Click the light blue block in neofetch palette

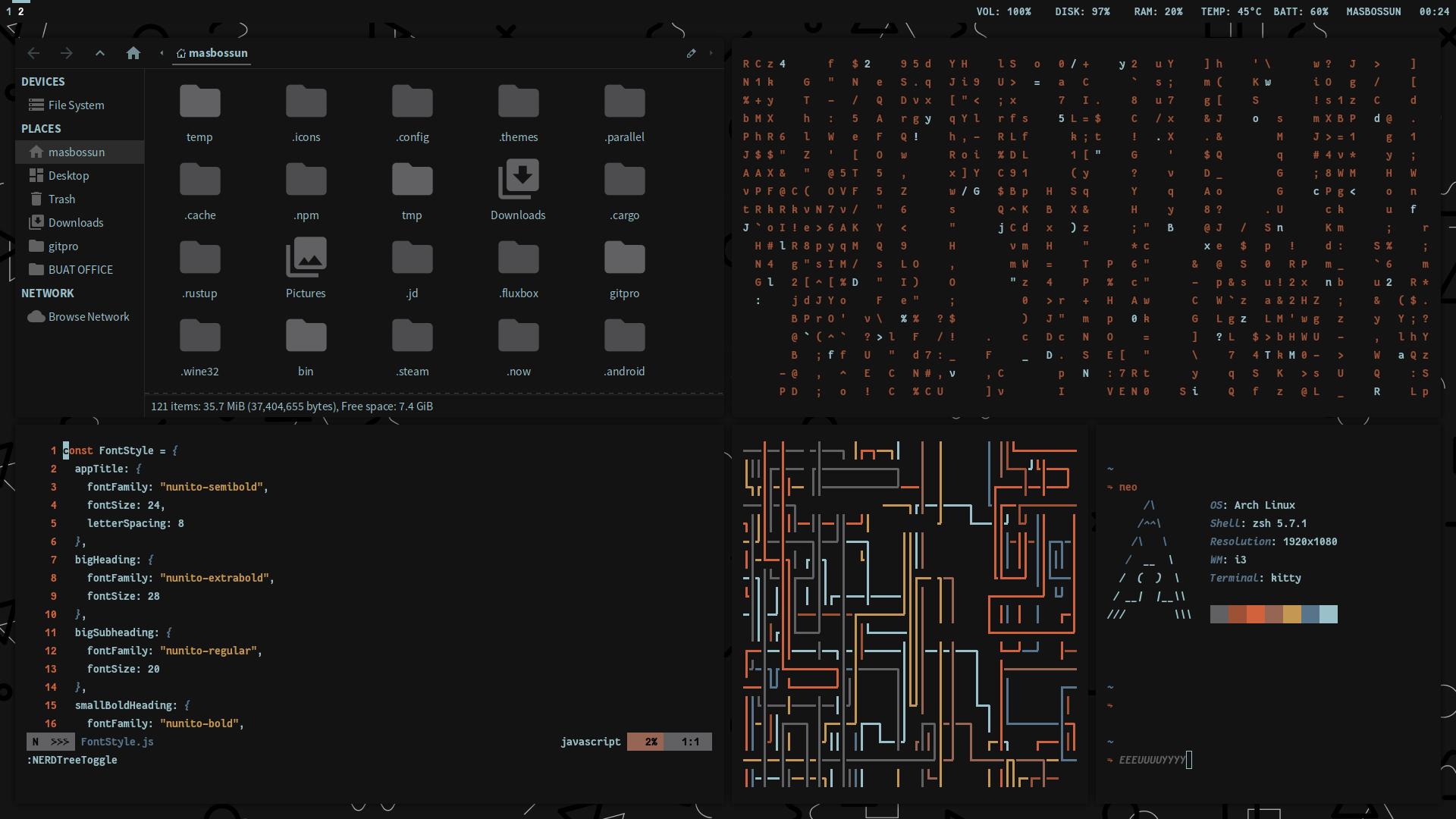point(1329,614)
